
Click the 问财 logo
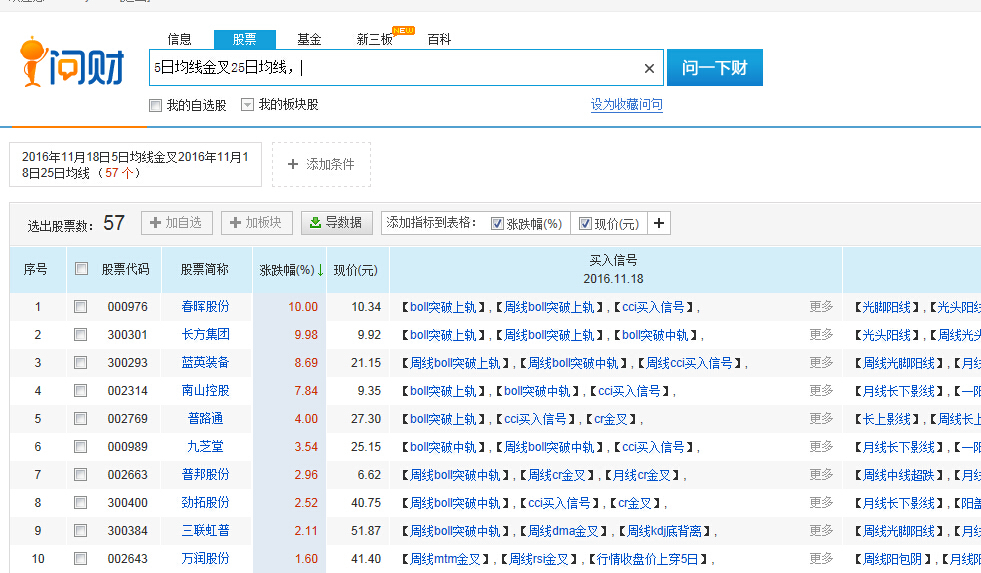click(72, 63)
